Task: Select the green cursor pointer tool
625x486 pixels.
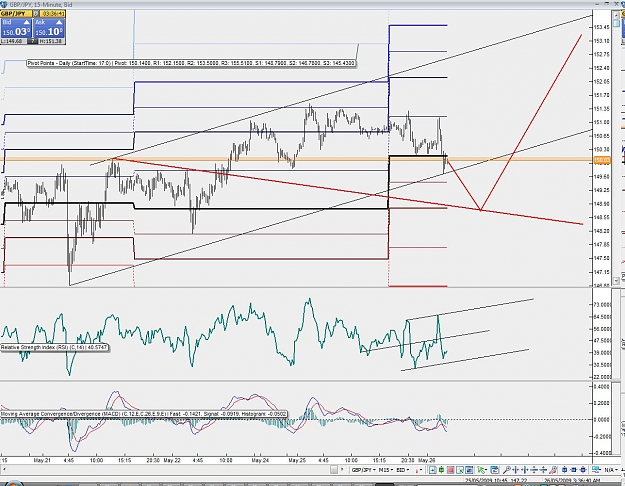Action: pos(482,470)
